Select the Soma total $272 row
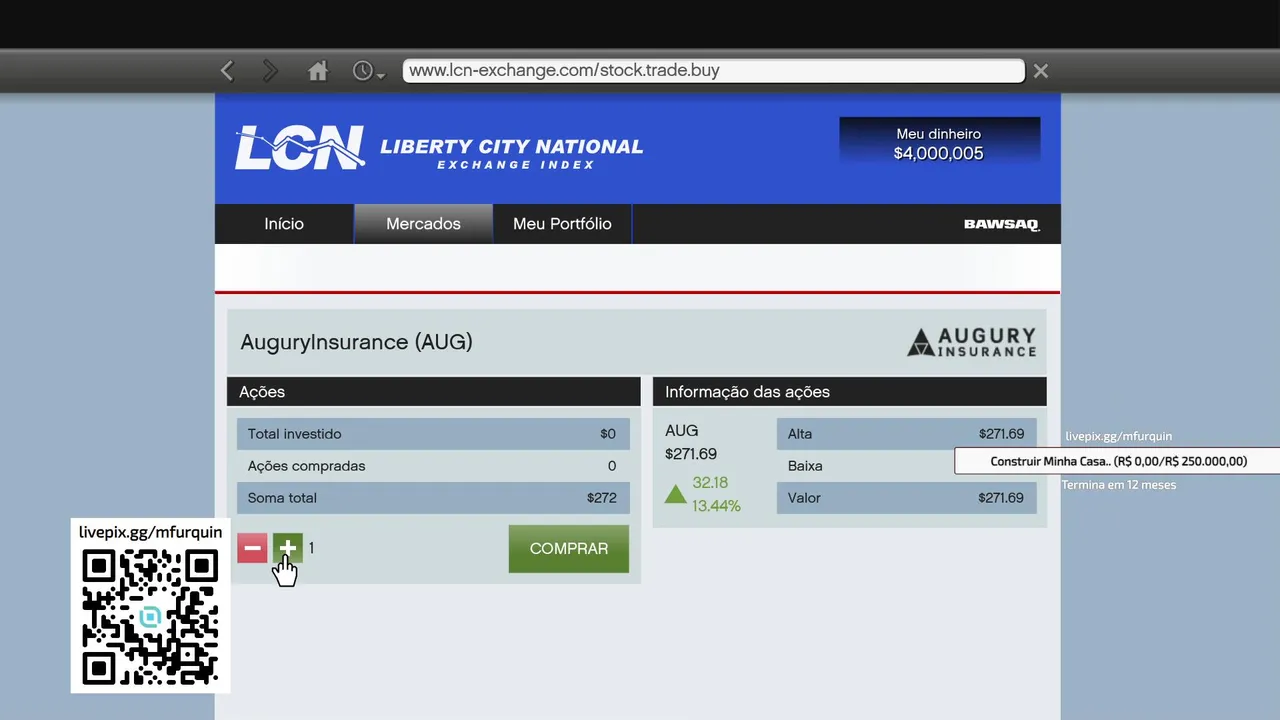This screenshot has height=720, width=1280. click(433, 498)
